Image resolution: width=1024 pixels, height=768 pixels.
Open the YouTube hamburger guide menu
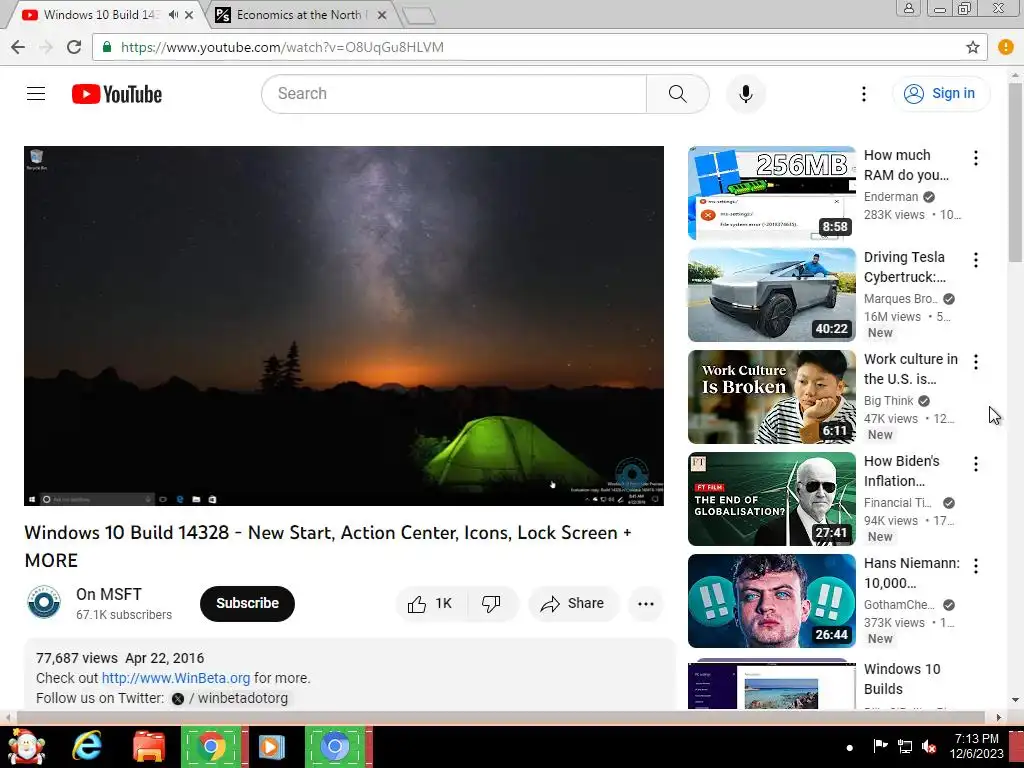(x=36, y=93)
